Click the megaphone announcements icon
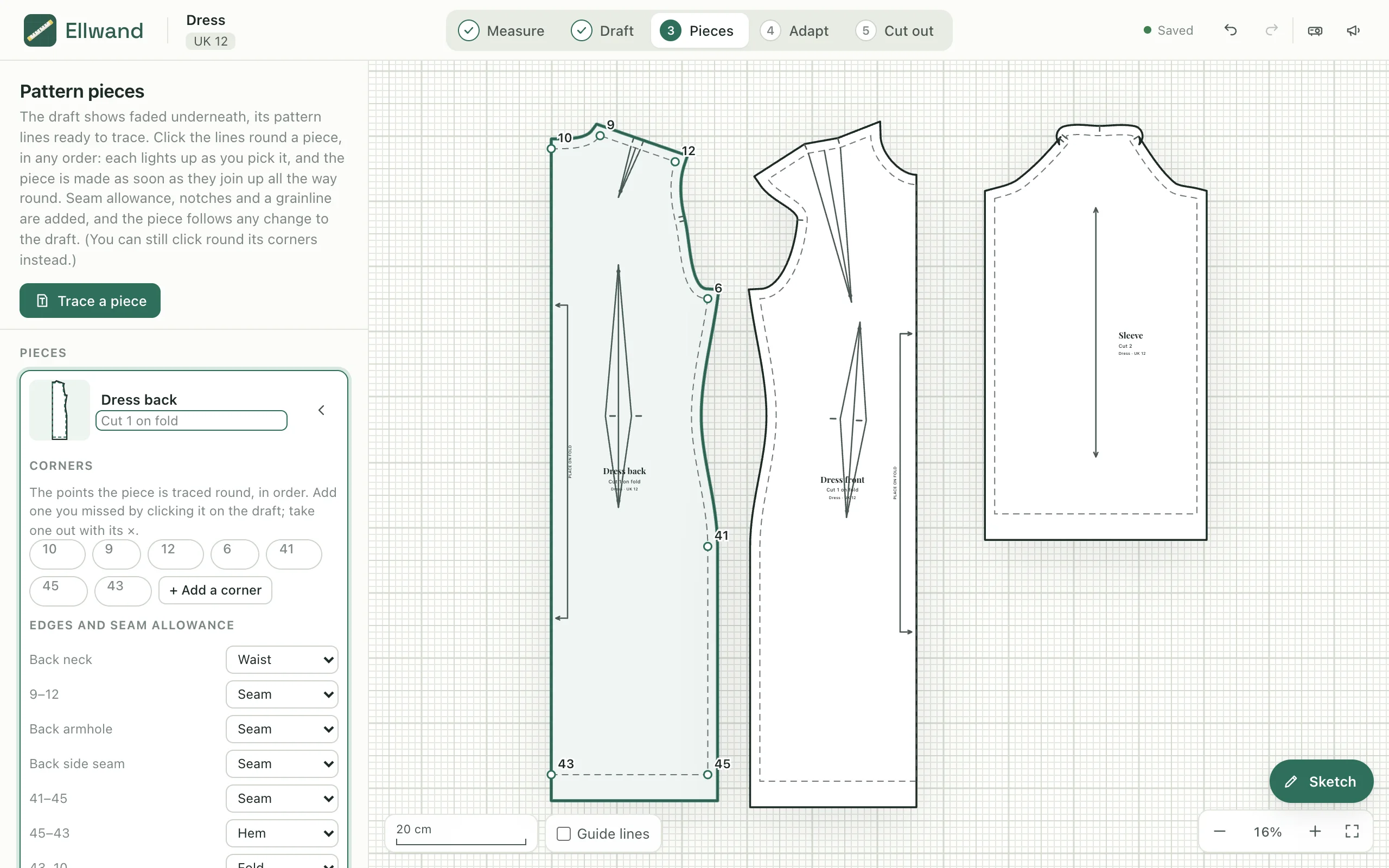The height and width of the screenshot is (868, 1389). 1353,30
